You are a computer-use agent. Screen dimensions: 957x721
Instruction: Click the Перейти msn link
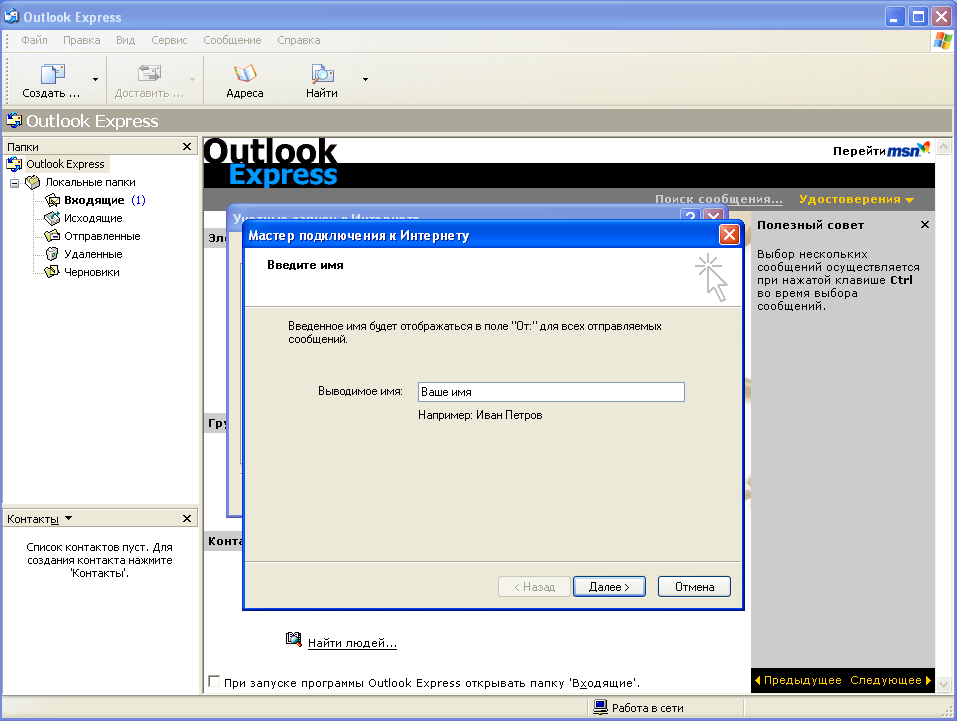coord(881,150)
